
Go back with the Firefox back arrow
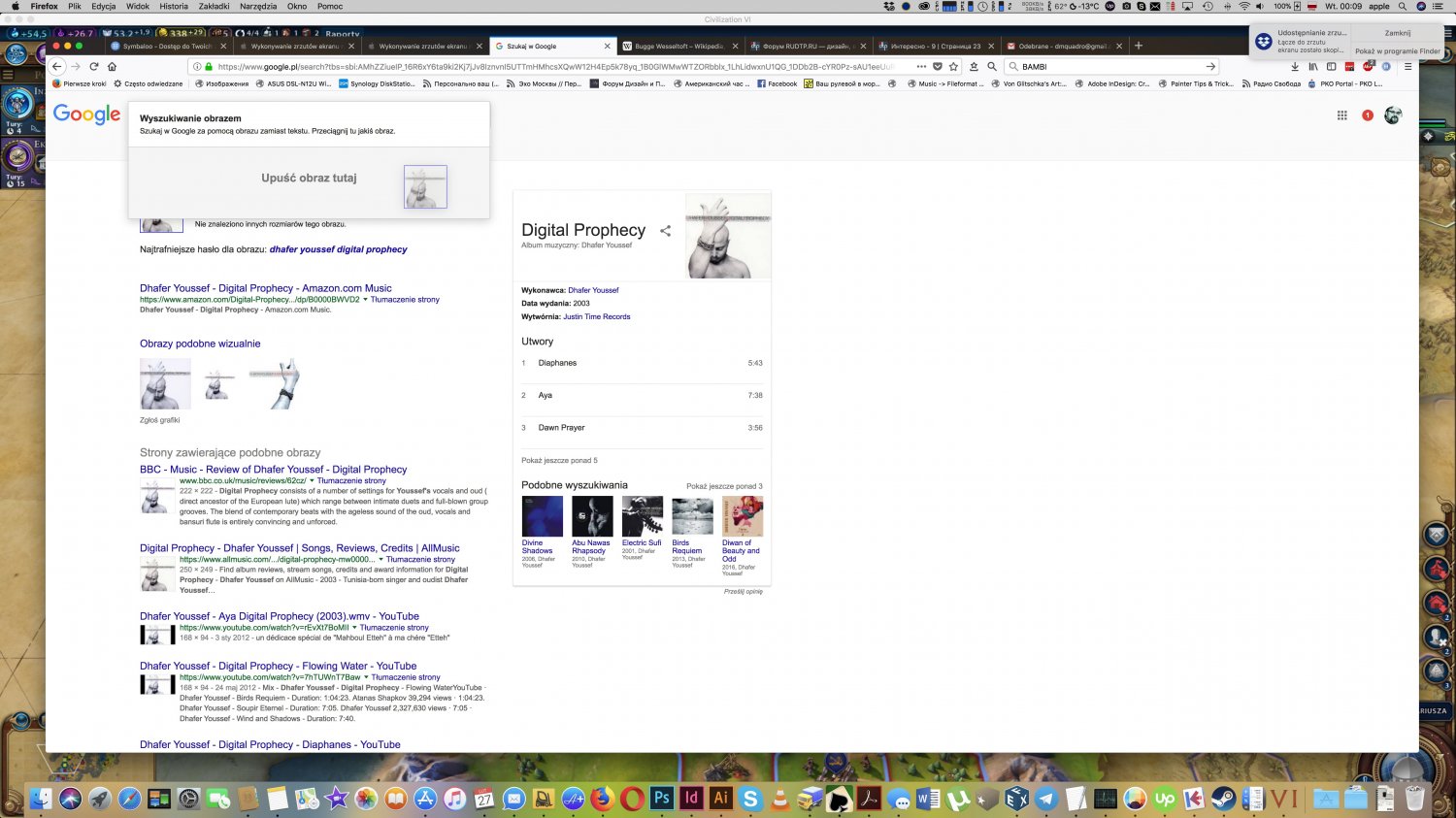[57, 67]
